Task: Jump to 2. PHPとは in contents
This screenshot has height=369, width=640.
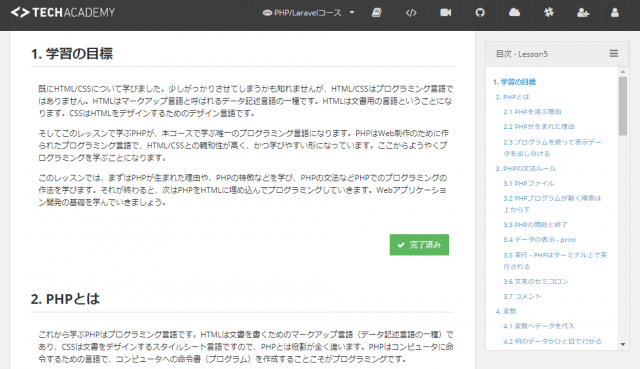Action: (512, 97)
